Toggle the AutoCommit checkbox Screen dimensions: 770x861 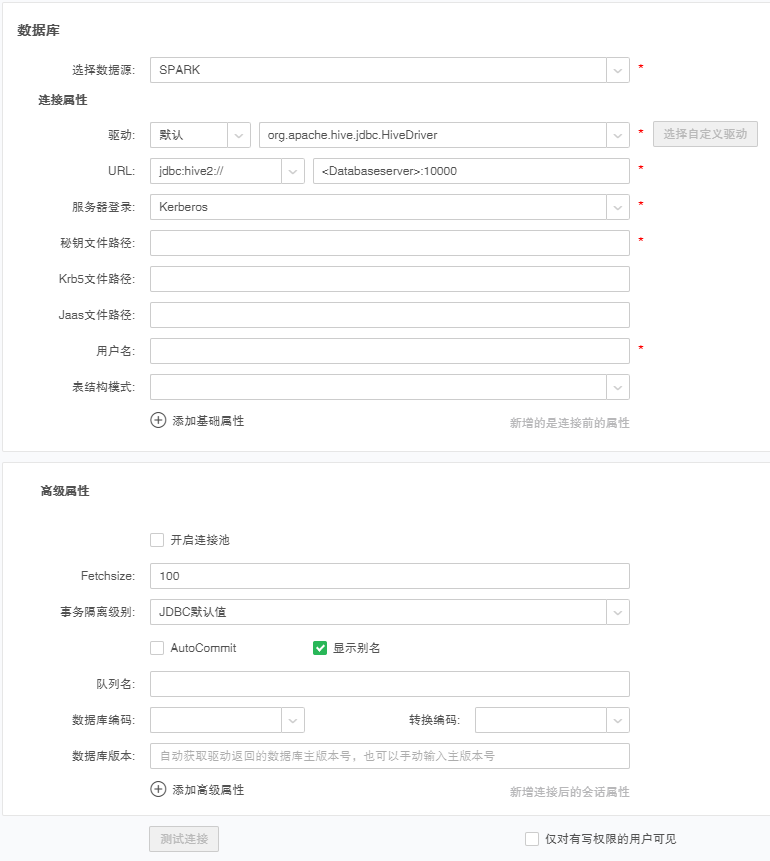coord(157,648)
